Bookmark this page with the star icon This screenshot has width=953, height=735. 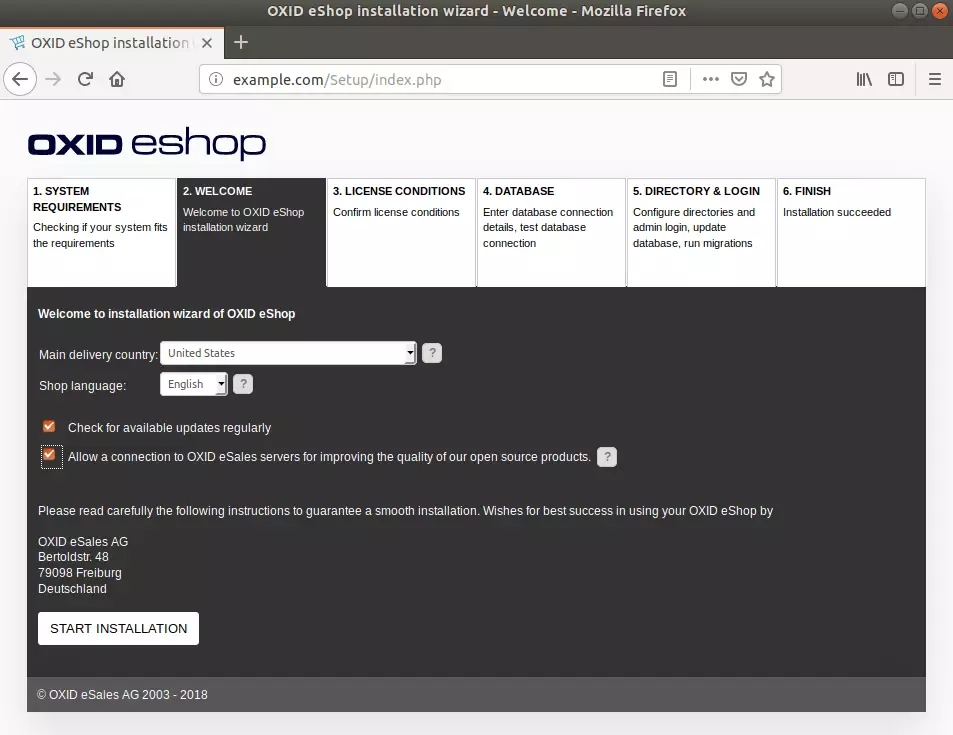pos(767,79)
